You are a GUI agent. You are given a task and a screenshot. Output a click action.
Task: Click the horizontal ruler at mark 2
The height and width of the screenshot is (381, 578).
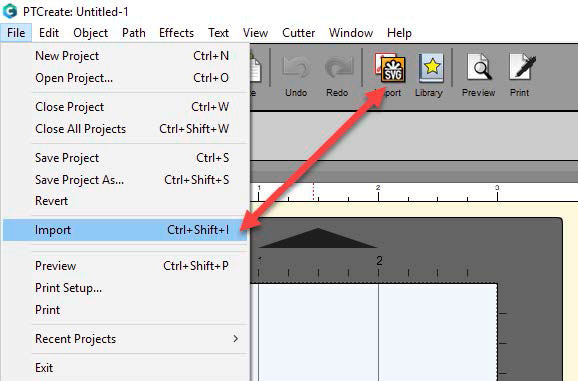378,192
